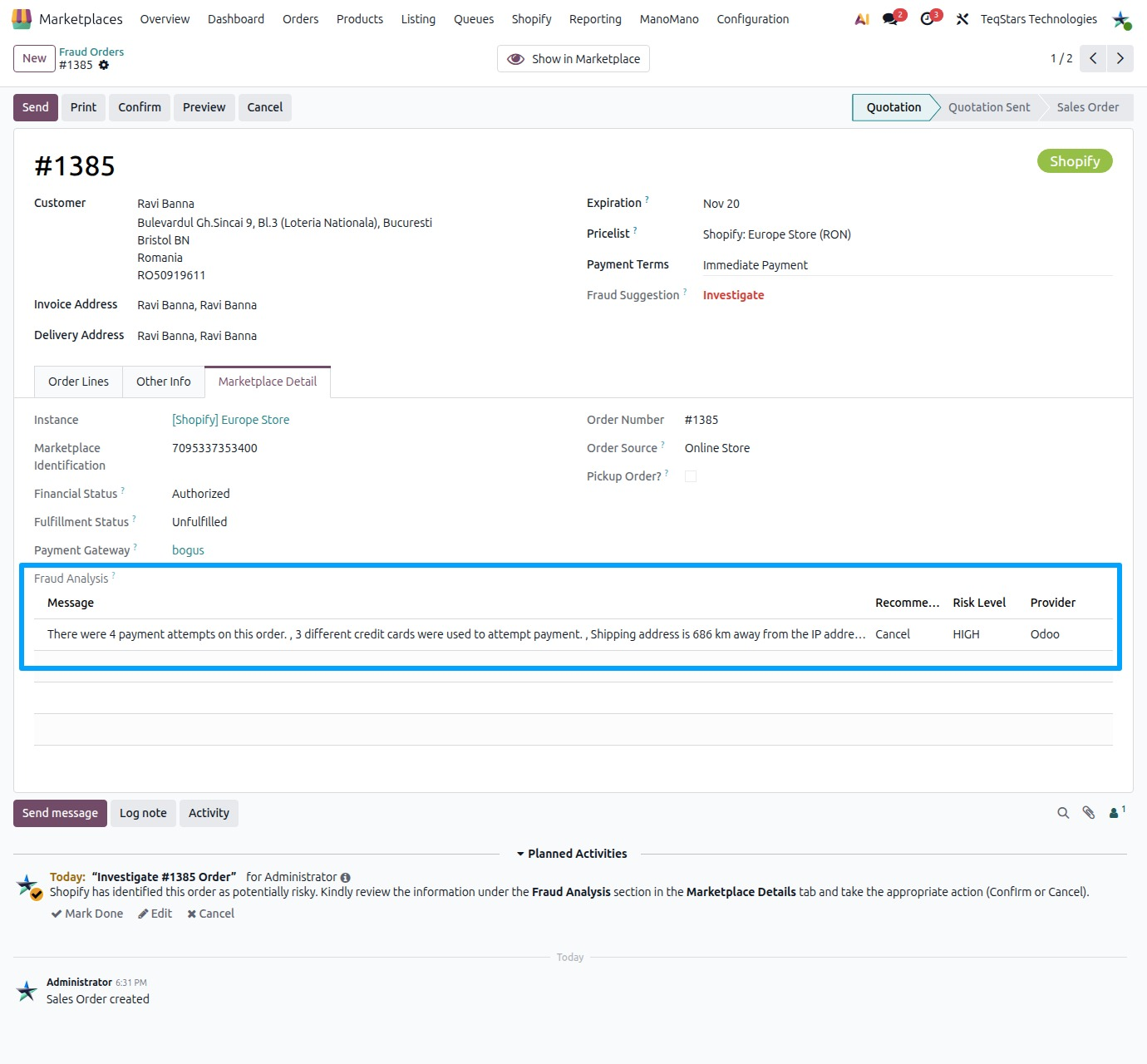Open the Pricelist field selector
This screenshot has height=1064, width=1147.
point(908,234)
